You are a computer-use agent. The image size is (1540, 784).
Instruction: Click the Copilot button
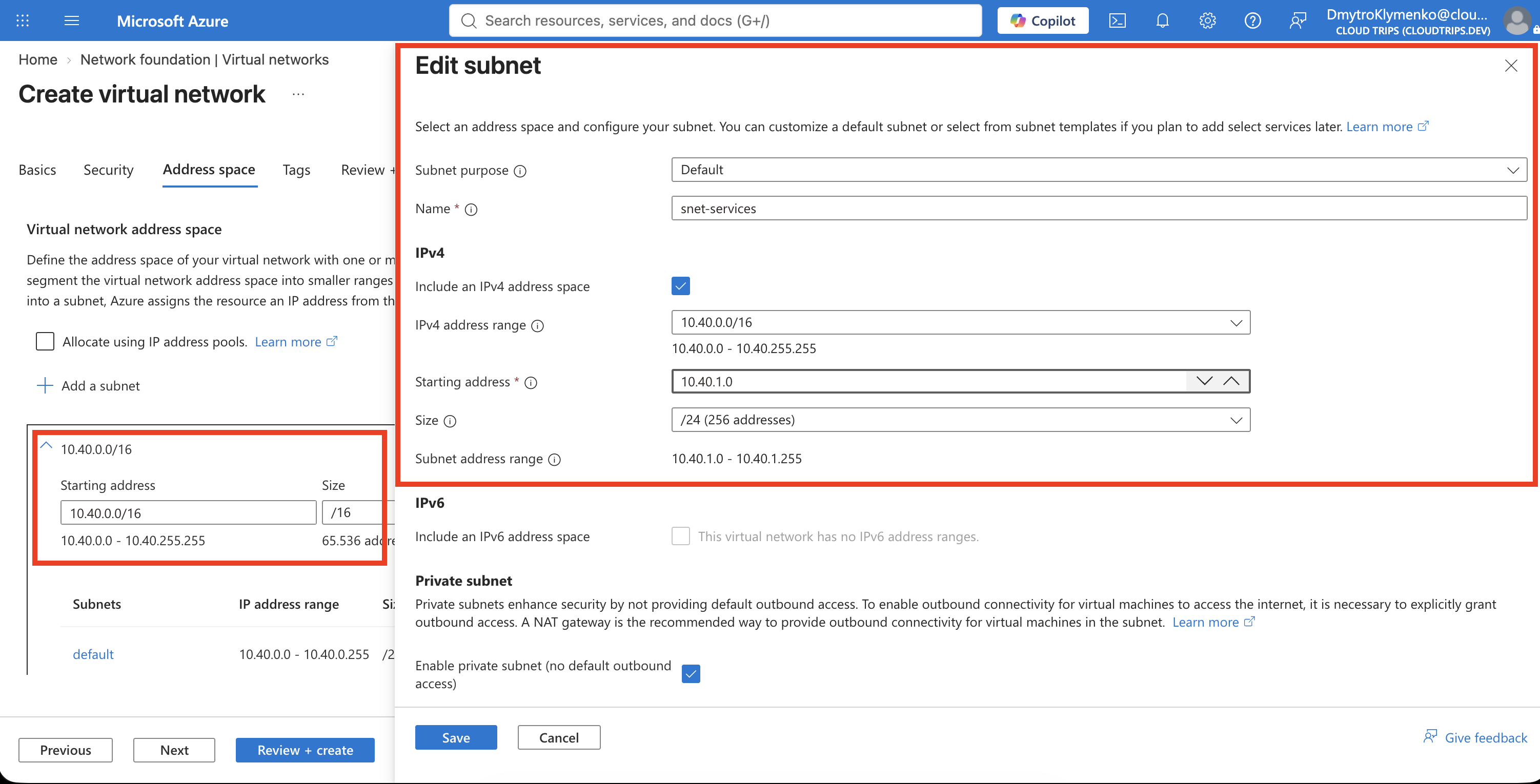(x=1043, y=21)
